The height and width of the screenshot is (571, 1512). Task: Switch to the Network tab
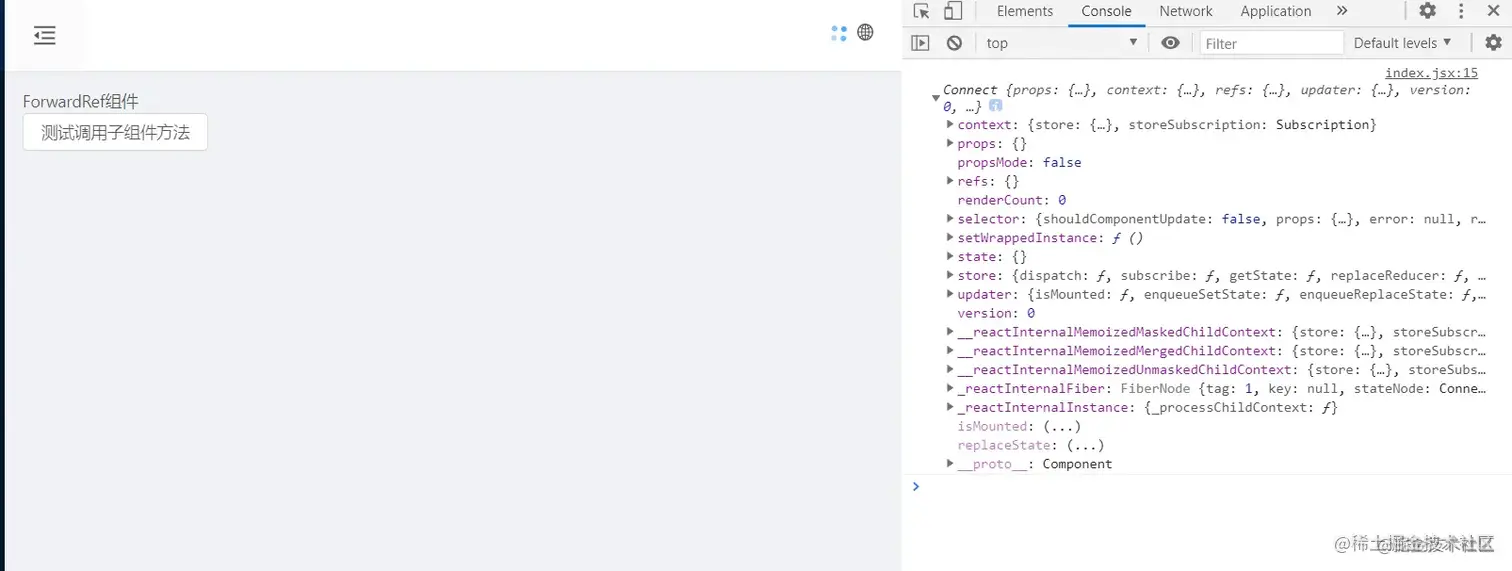coord(1186,11)
